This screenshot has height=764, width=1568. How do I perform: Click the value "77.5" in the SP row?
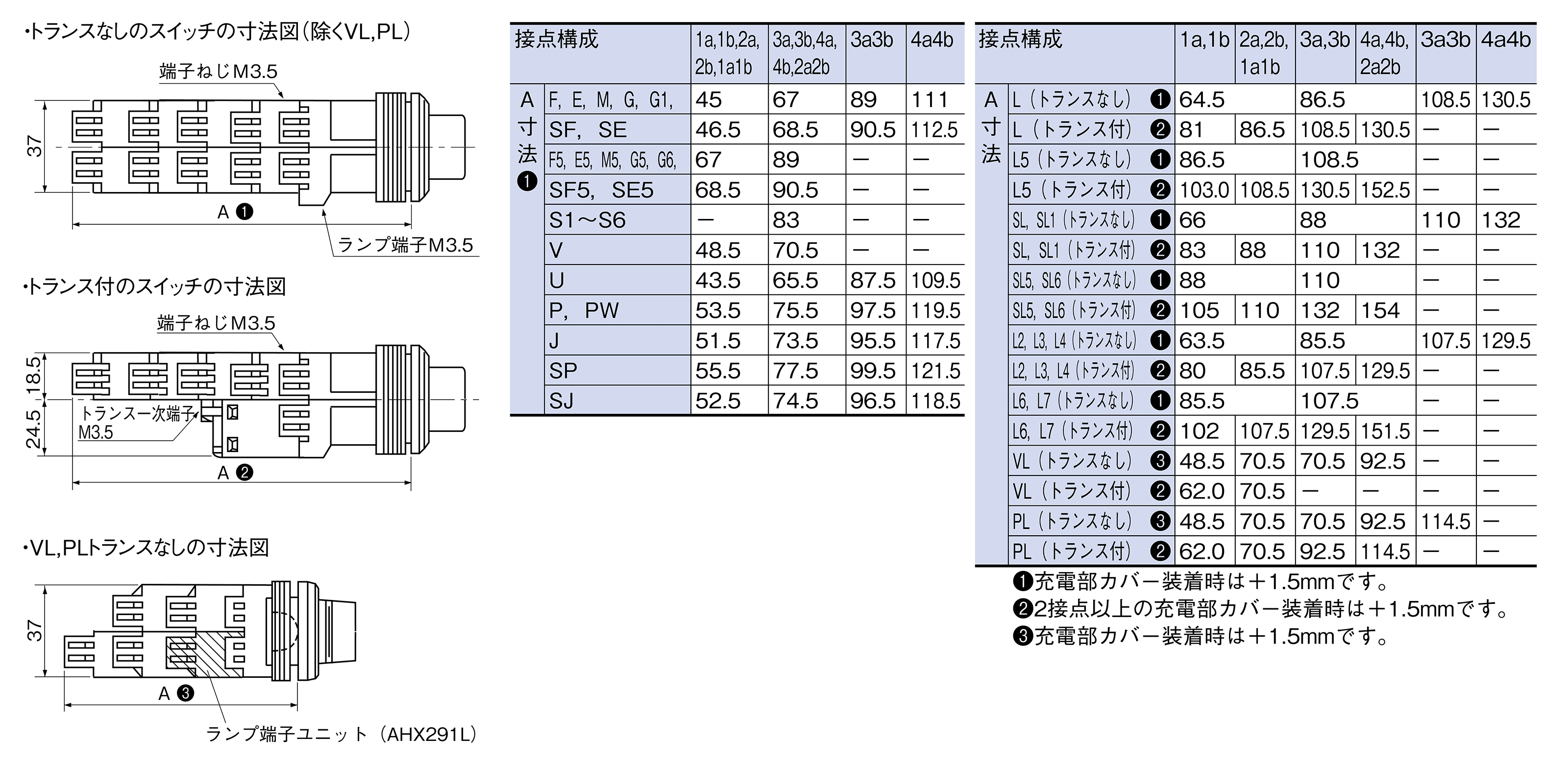[x=796, y=370]
